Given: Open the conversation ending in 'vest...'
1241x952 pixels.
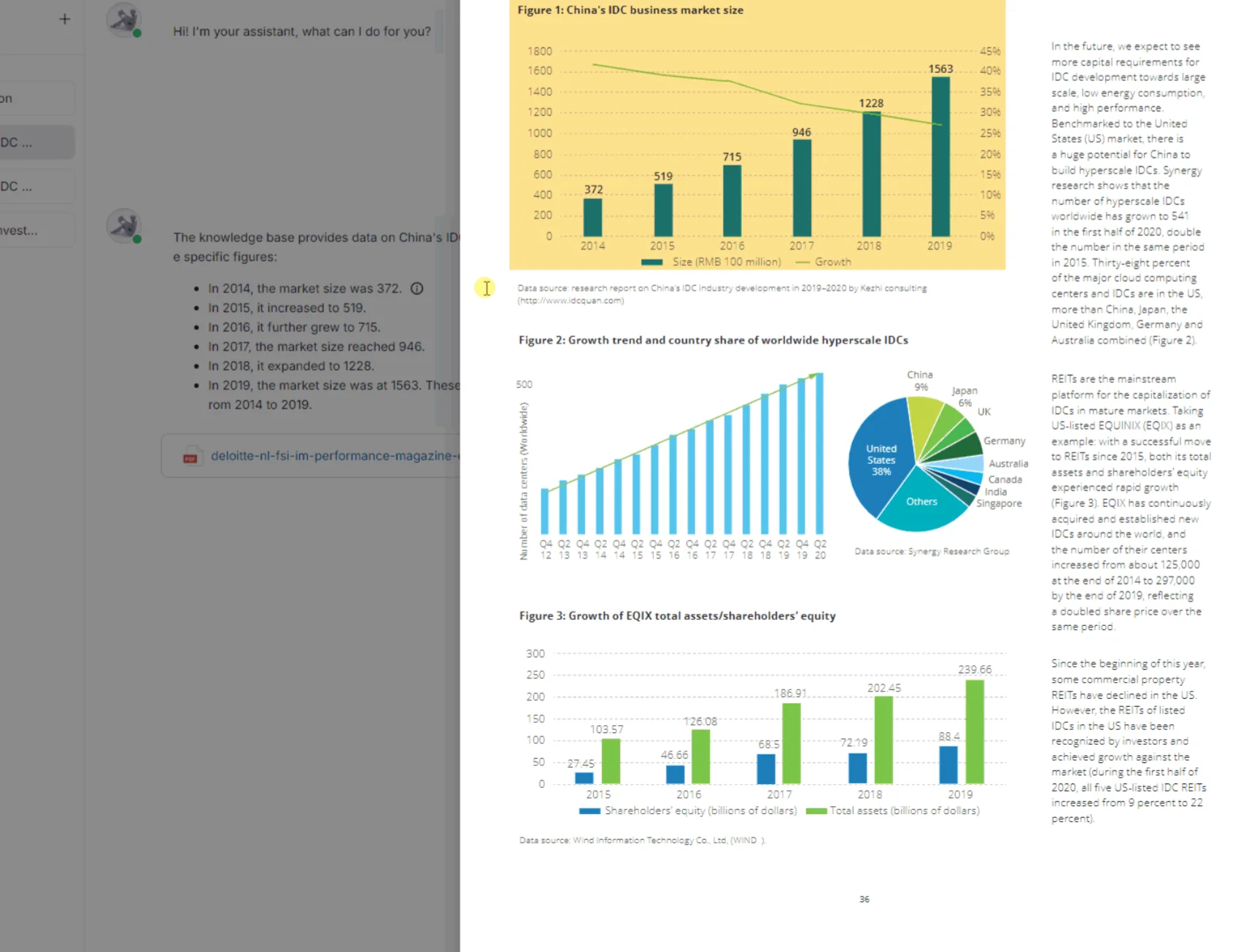Looking at the screenshot, I should (x=35, y=231).
